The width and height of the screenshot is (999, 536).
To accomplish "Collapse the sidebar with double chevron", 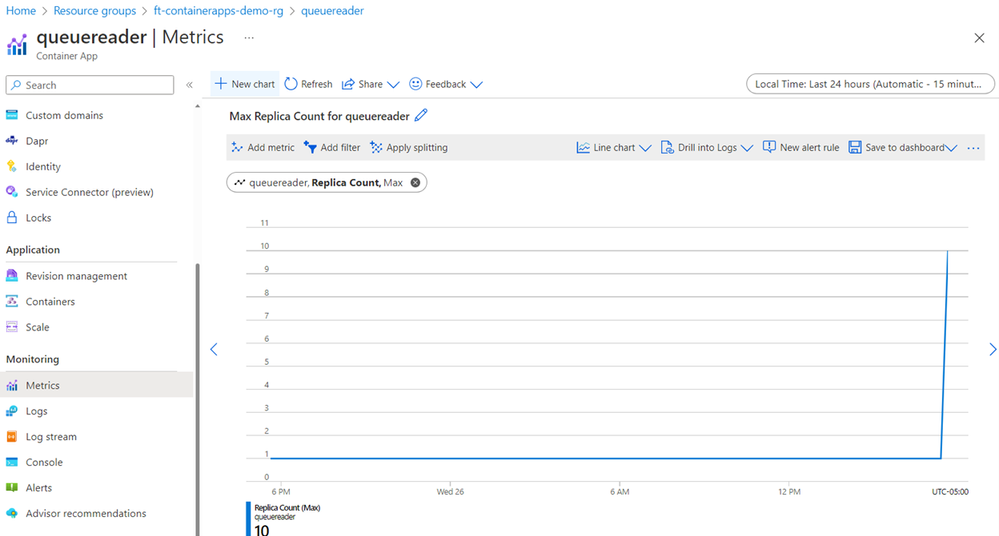I will point(189,85).
